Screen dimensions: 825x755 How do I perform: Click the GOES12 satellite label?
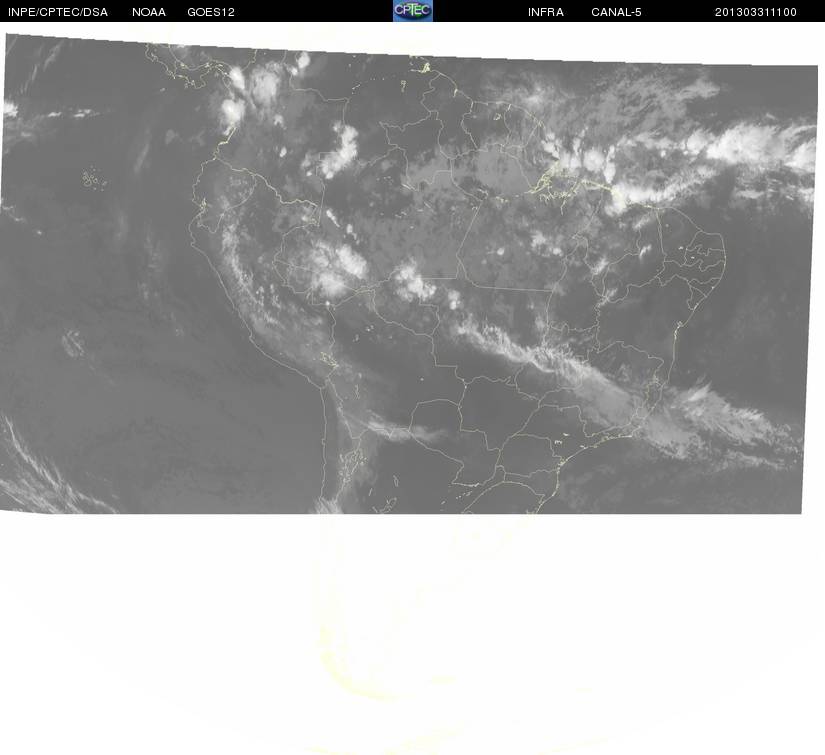tap(211, 12)
